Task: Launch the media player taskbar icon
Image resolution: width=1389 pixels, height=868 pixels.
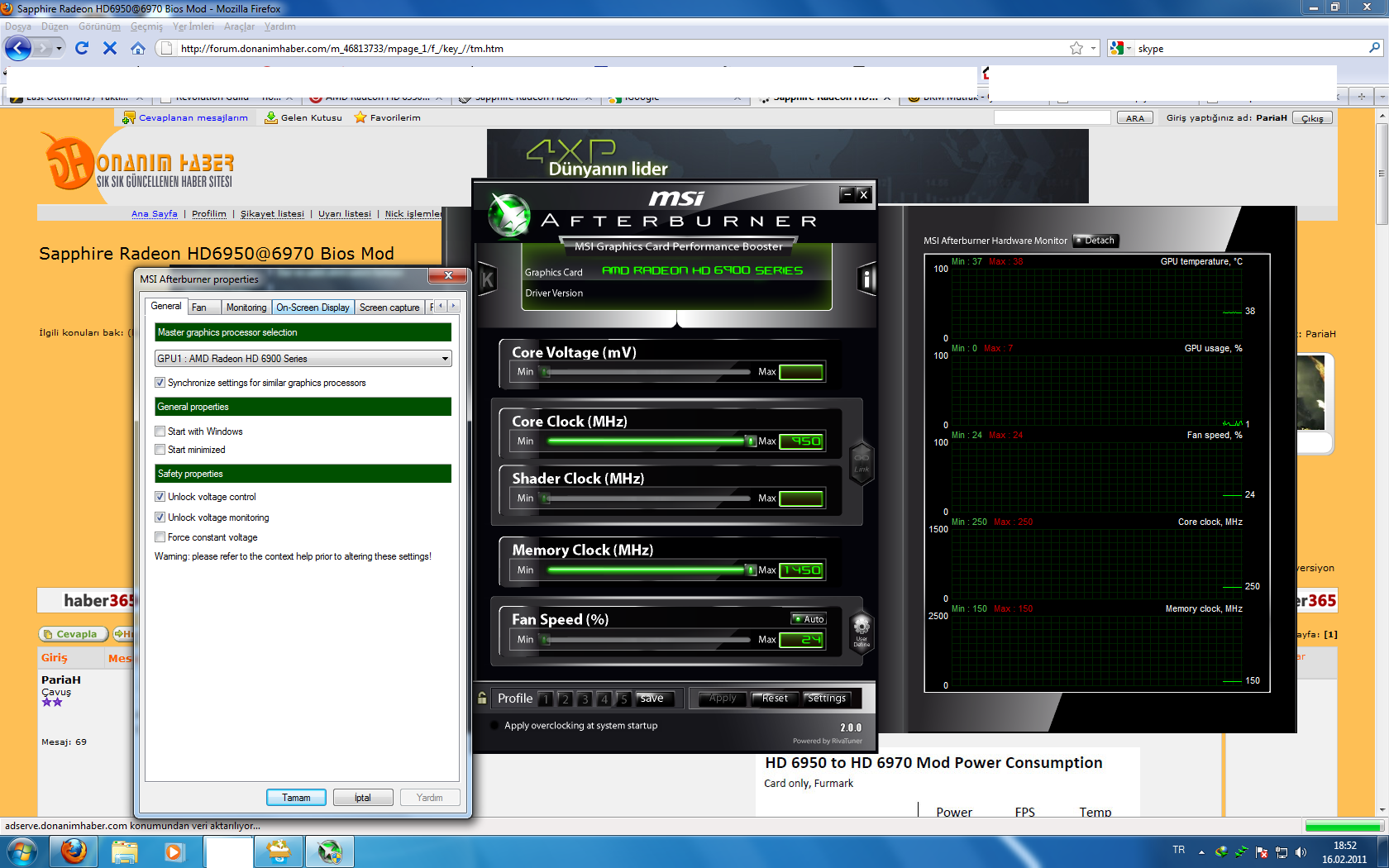Action: point(174,851)
